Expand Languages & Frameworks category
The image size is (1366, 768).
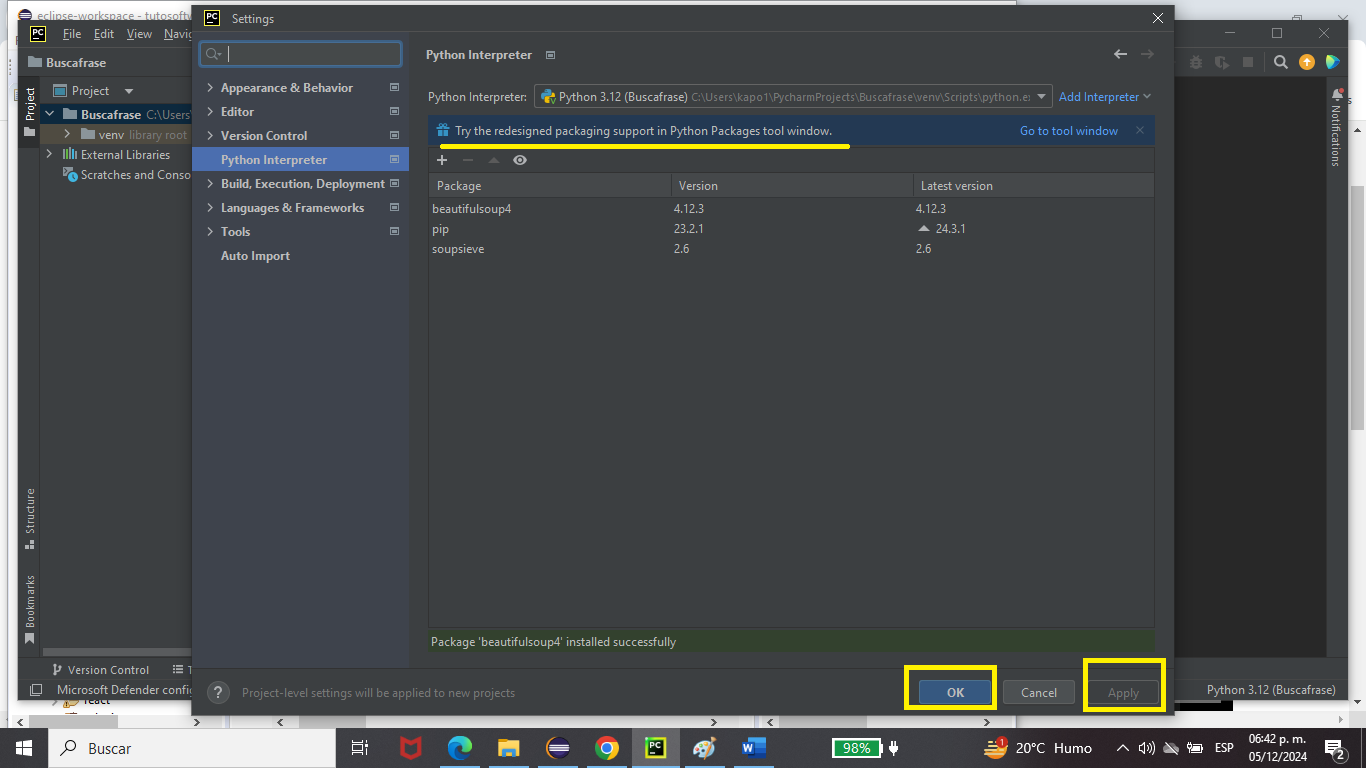point(210,208)
